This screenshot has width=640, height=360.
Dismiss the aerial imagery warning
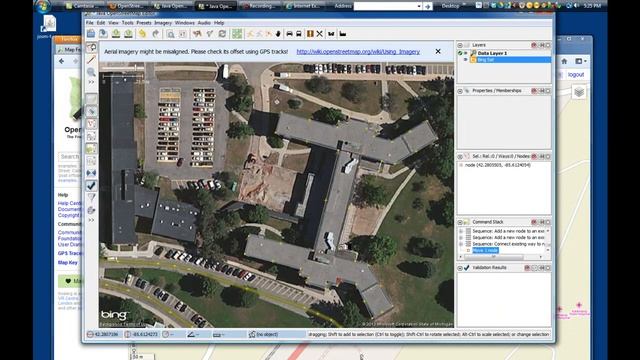point(438,51)
